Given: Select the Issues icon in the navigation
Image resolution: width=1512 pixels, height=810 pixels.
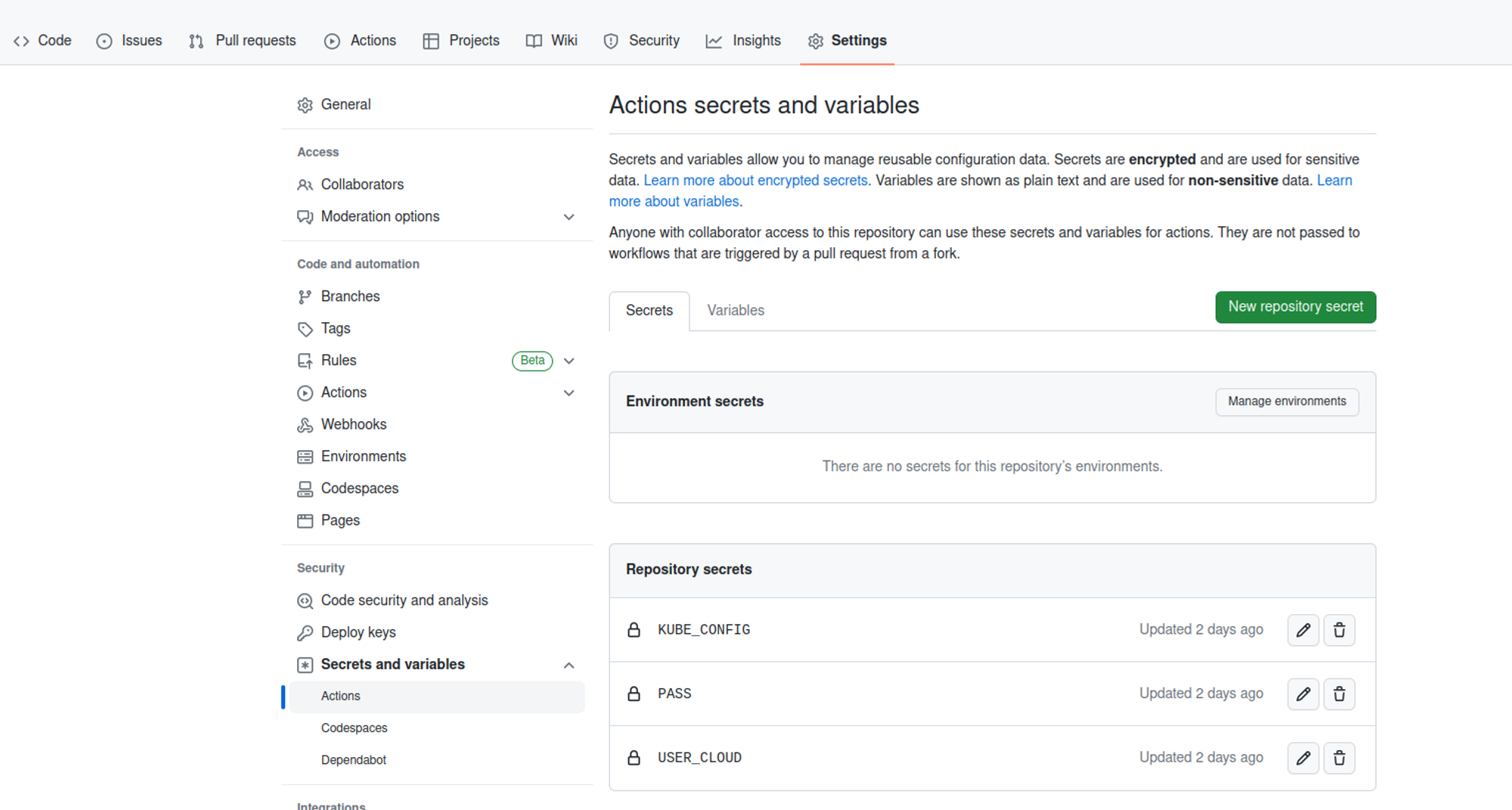Looking at the screenshot, I should click(104, 42).
